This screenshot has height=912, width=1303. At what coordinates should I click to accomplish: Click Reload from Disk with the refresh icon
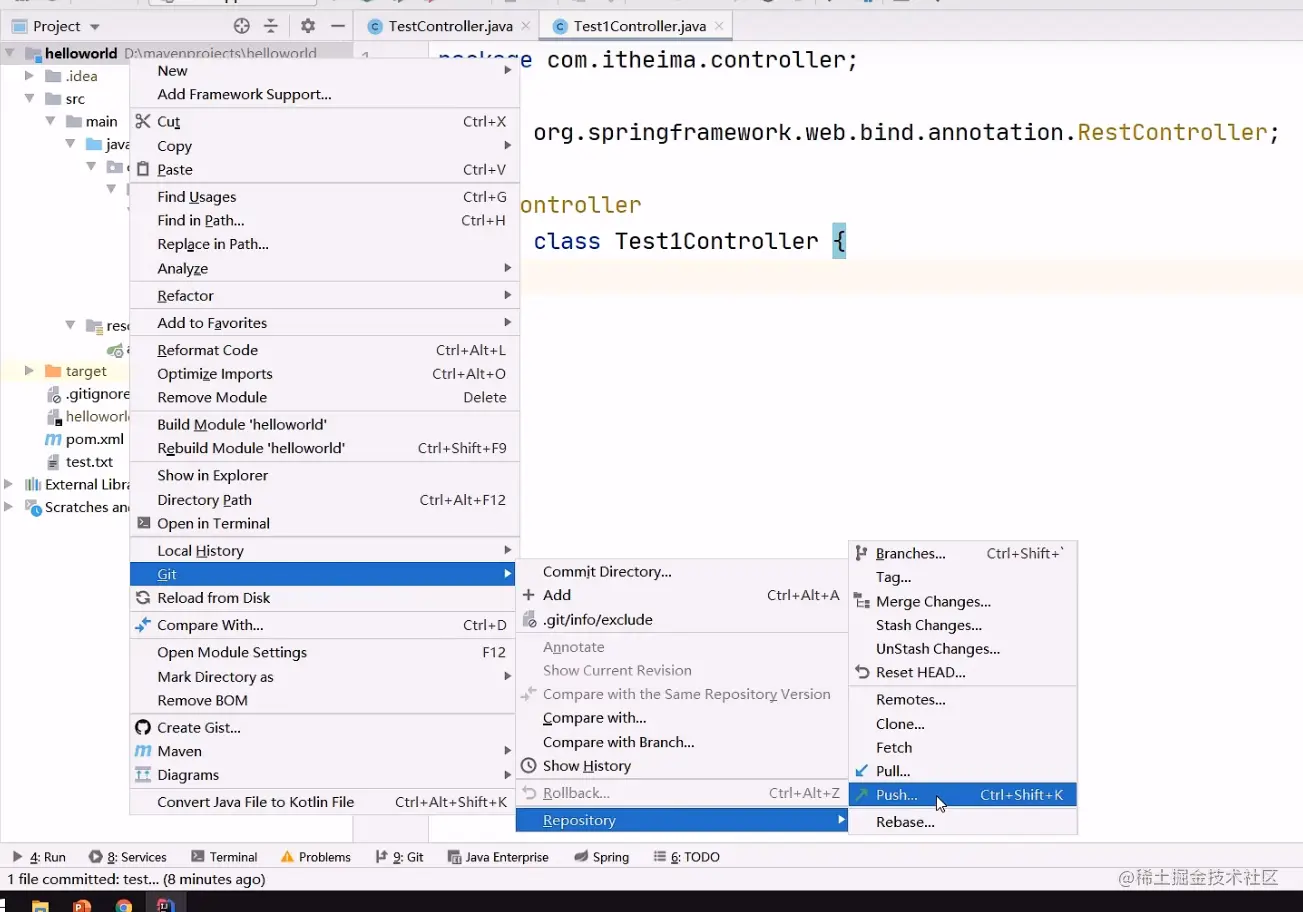coord(325,598)
